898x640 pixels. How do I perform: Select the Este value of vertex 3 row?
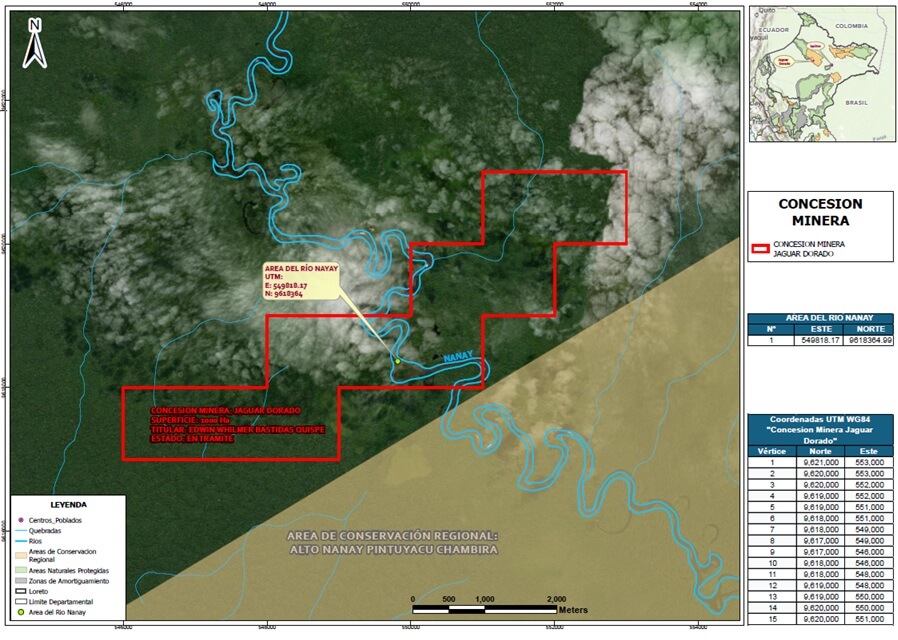(x=869, y=485)
